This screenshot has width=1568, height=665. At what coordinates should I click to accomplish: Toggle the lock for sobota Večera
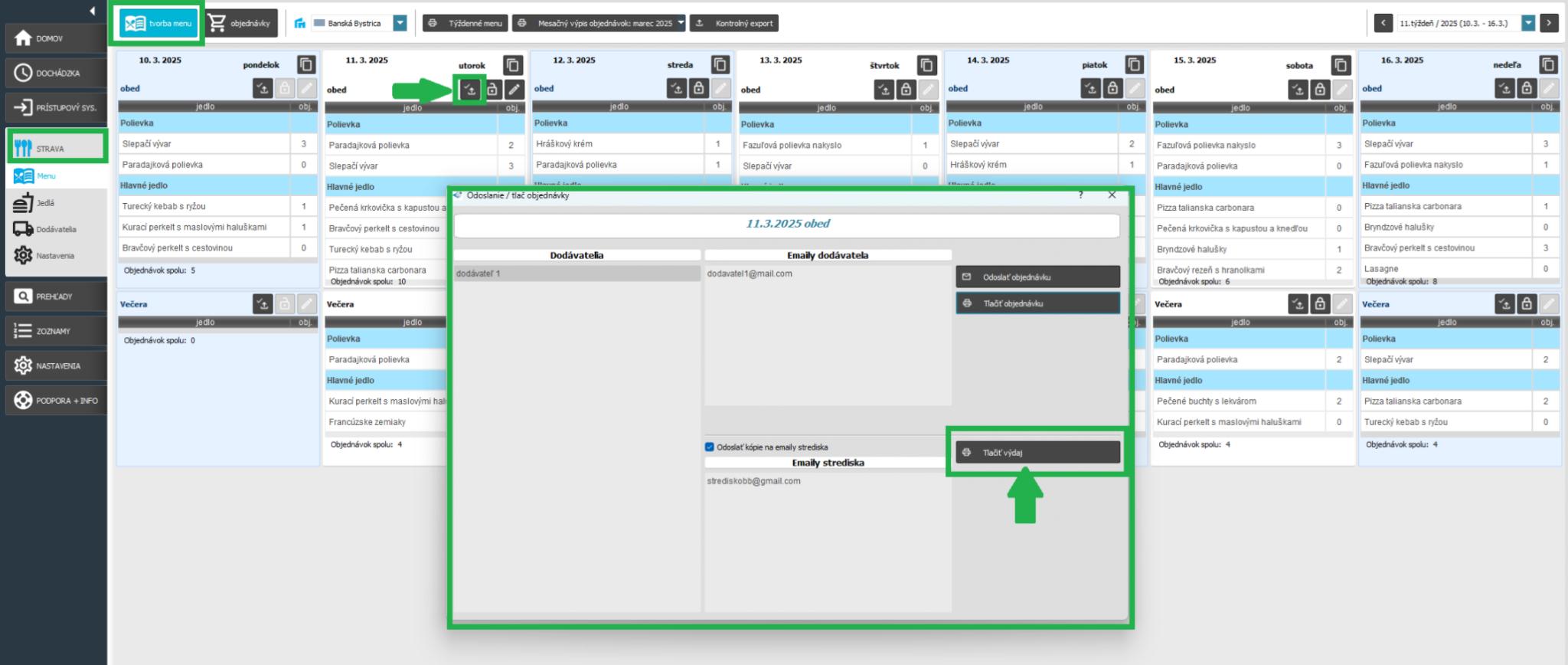coord(1320,304)
